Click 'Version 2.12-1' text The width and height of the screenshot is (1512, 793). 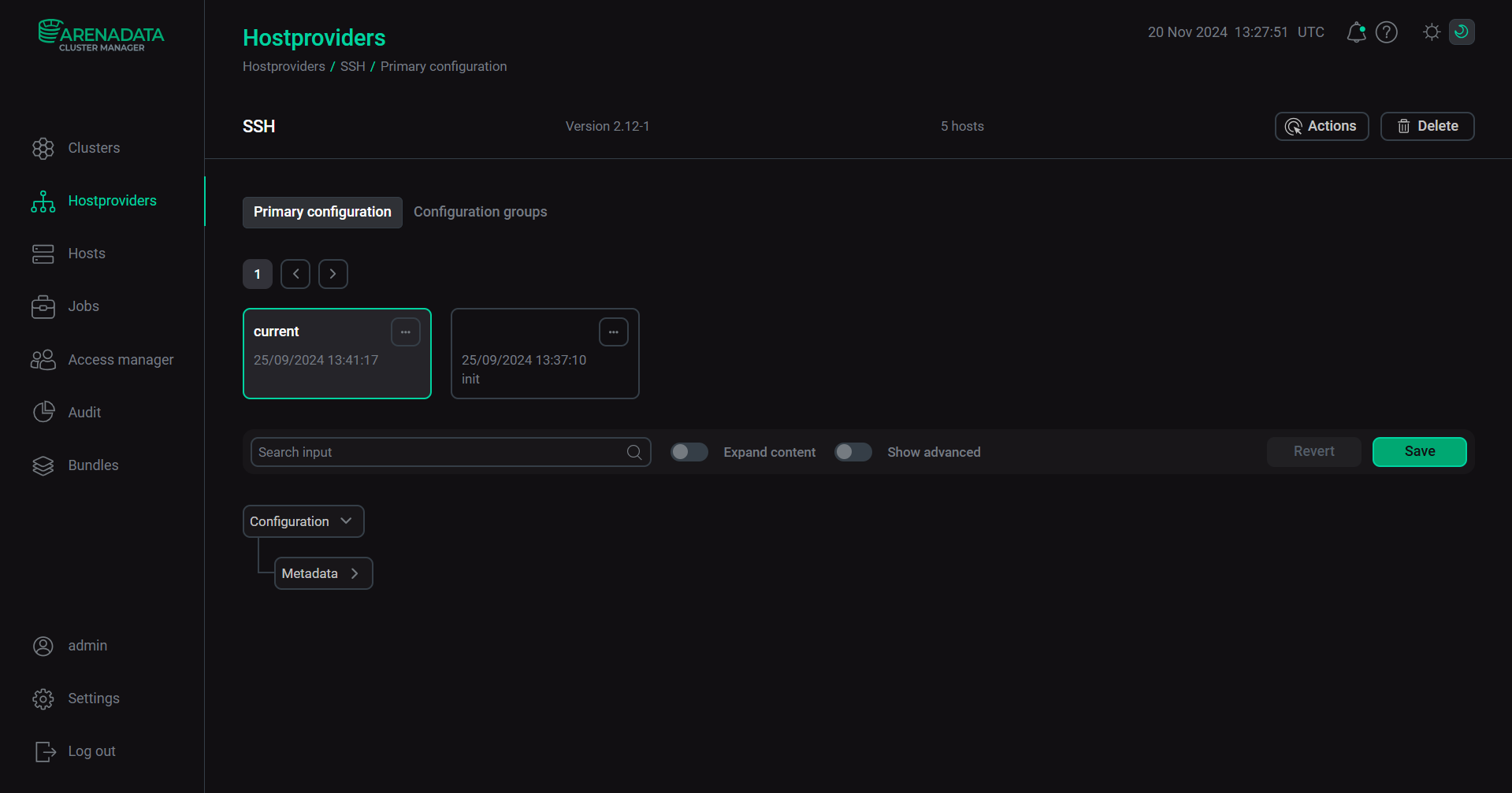pyautogui.click(x=607, y=126)
